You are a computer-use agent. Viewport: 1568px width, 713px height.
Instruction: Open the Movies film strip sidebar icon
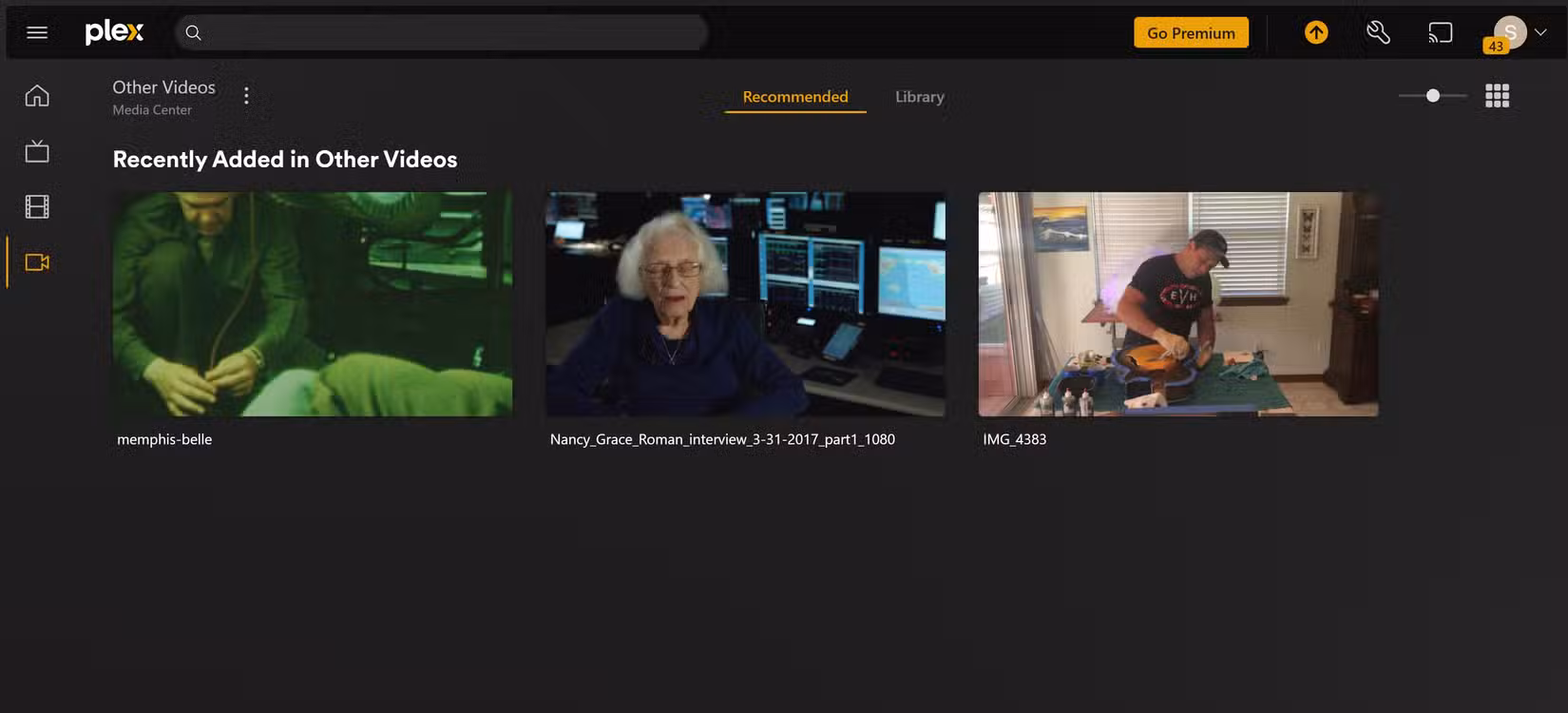point(37,206)
